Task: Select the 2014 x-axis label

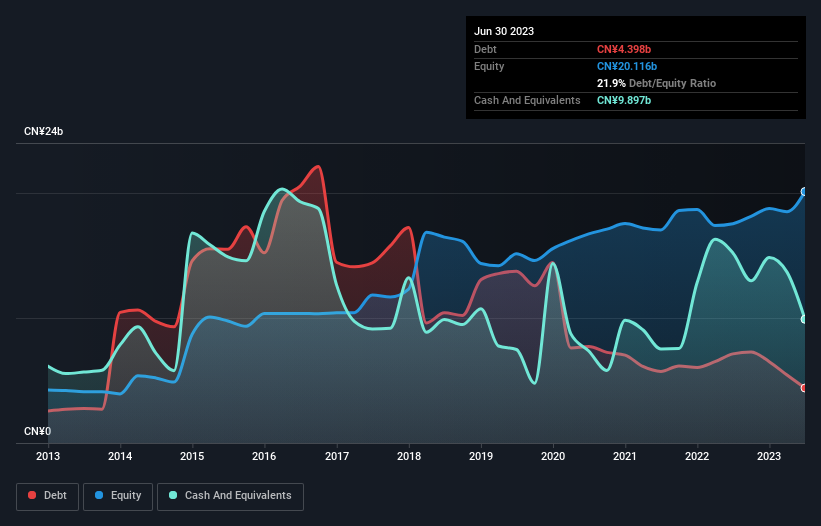Action: coord(120,456)
